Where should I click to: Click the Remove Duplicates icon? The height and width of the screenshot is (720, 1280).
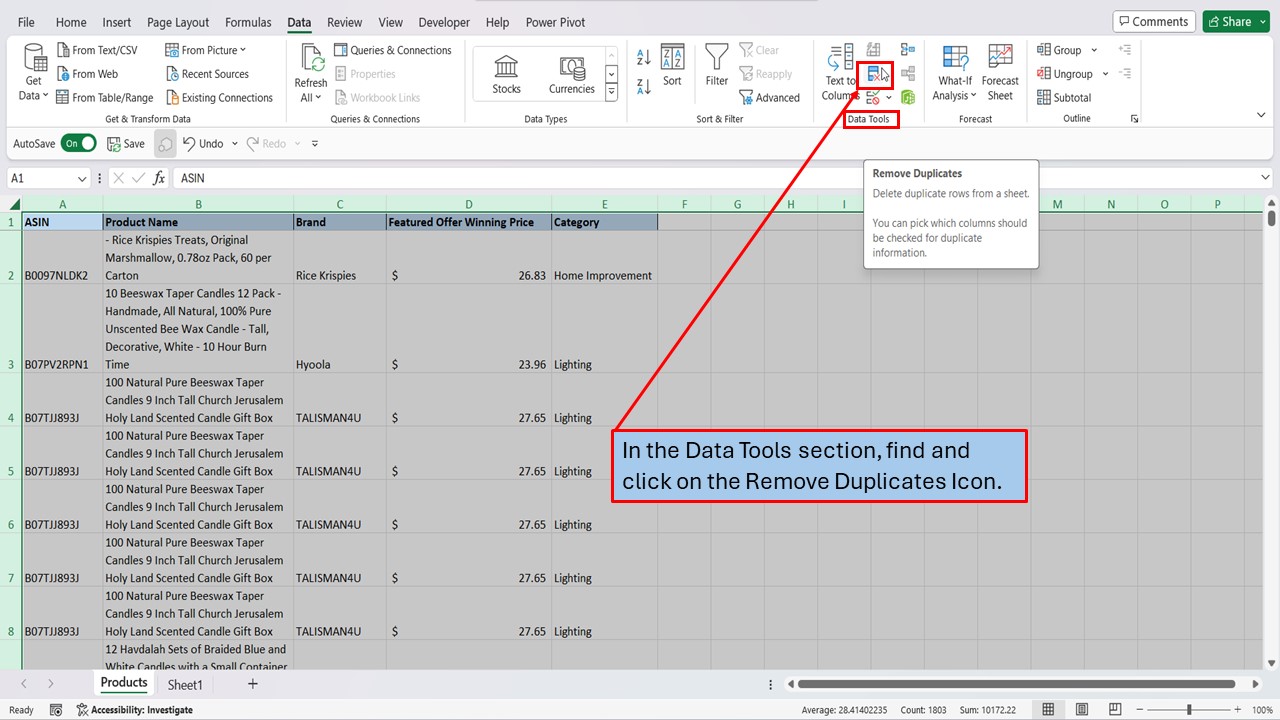pos(873,73)
